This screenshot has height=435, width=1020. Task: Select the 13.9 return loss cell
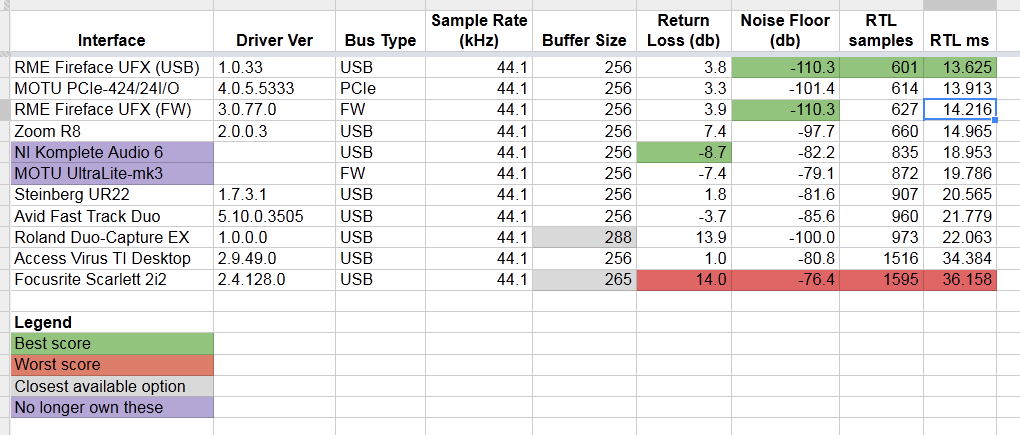684,237
